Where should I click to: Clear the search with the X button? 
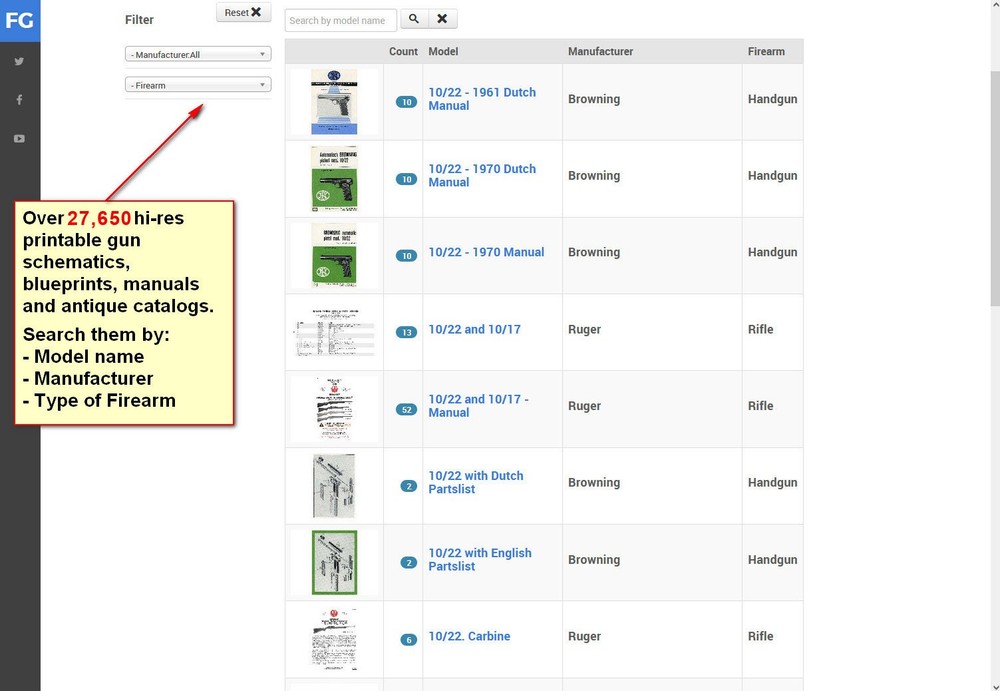click(442, 19)
